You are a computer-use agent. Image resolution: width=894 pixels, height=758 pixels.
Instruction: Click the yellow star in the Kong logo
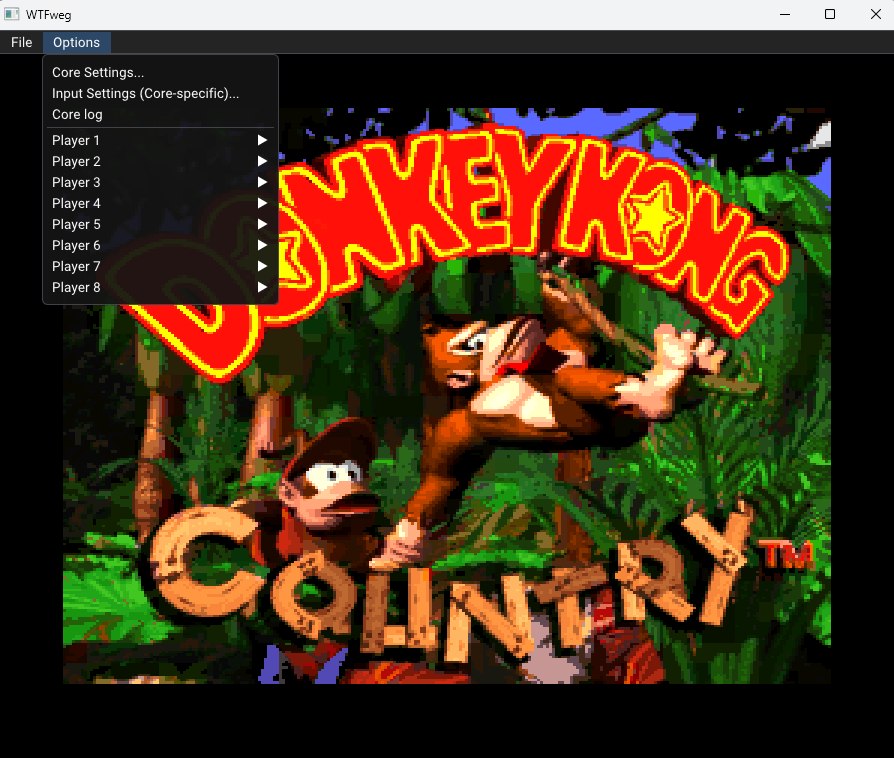coord(653,214)
